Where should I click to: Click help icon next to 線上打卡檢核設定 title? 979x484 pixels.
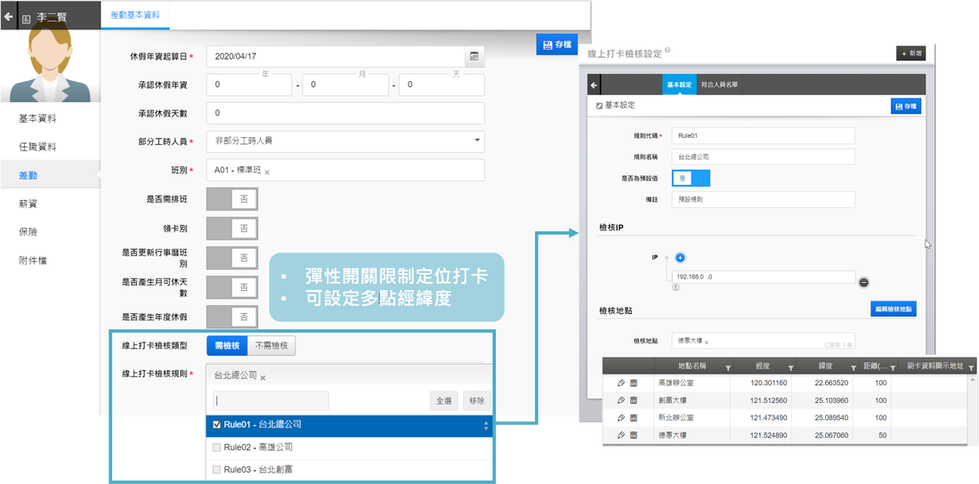[x=668, y=50]
